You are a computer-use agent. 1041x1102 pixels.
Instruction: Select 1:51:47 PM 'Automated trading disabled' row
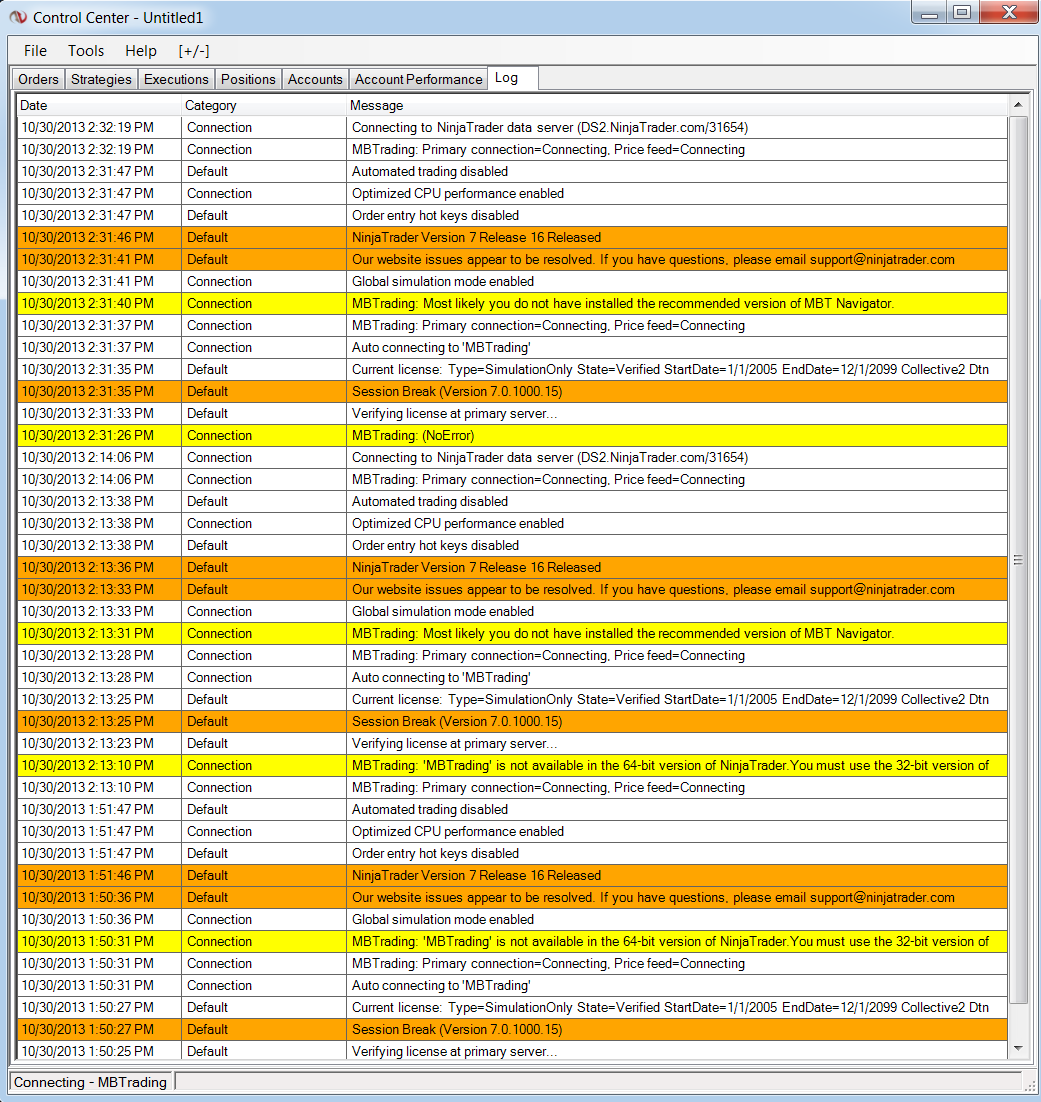(512, 809)
